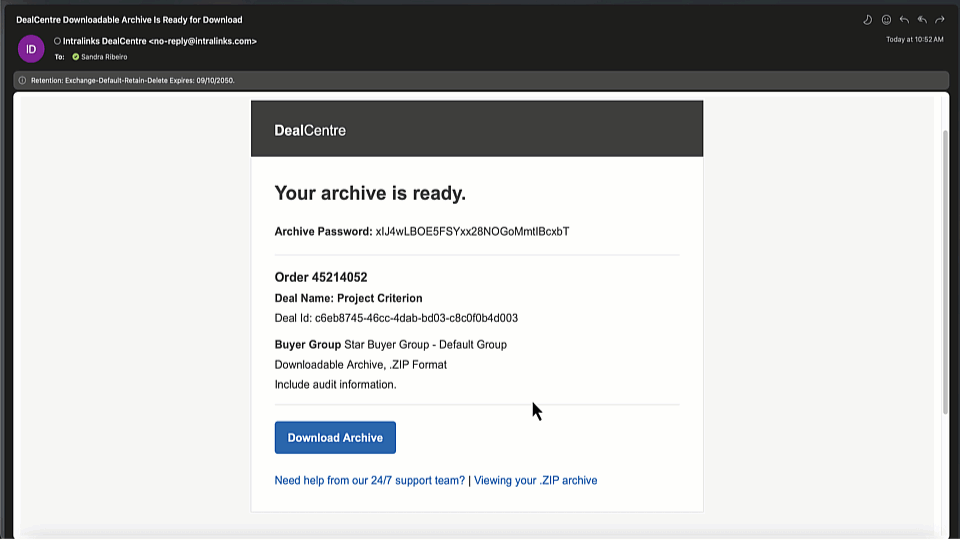Click the archive password string xIJ4wLBOE5FSYxx28NOGoMmtIBcxbT
Screen dimensions: 960x540
(473, 231)
